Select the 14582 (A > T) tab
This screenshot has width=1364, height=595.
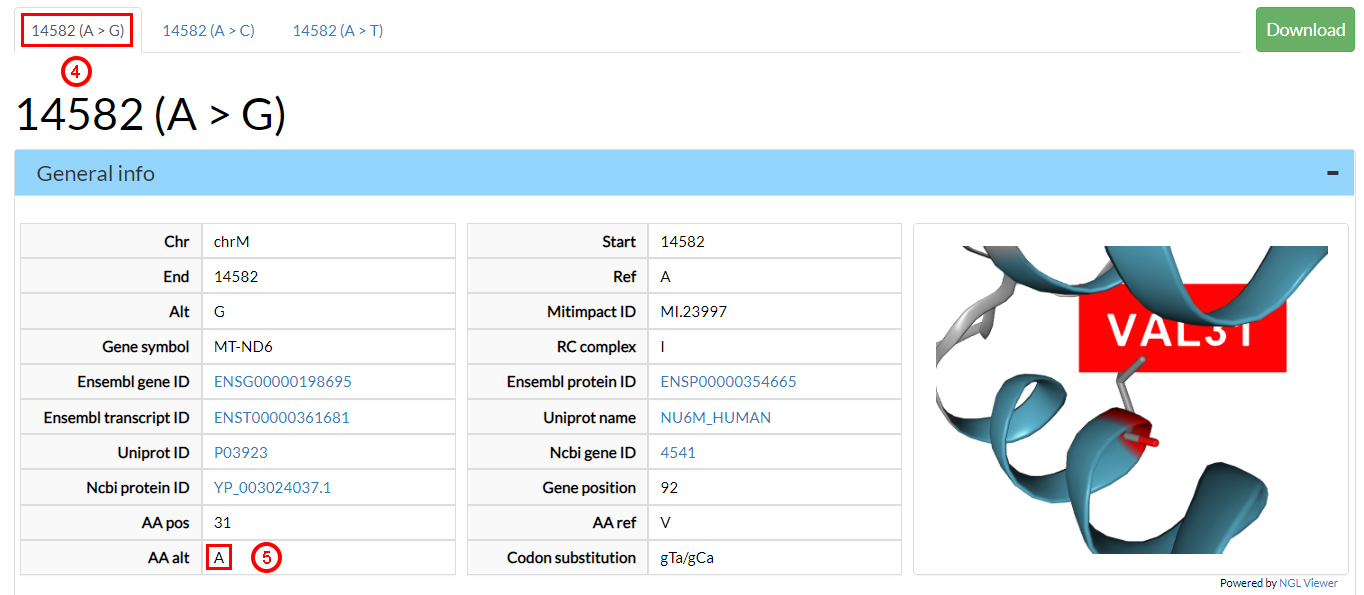(337, 30)
